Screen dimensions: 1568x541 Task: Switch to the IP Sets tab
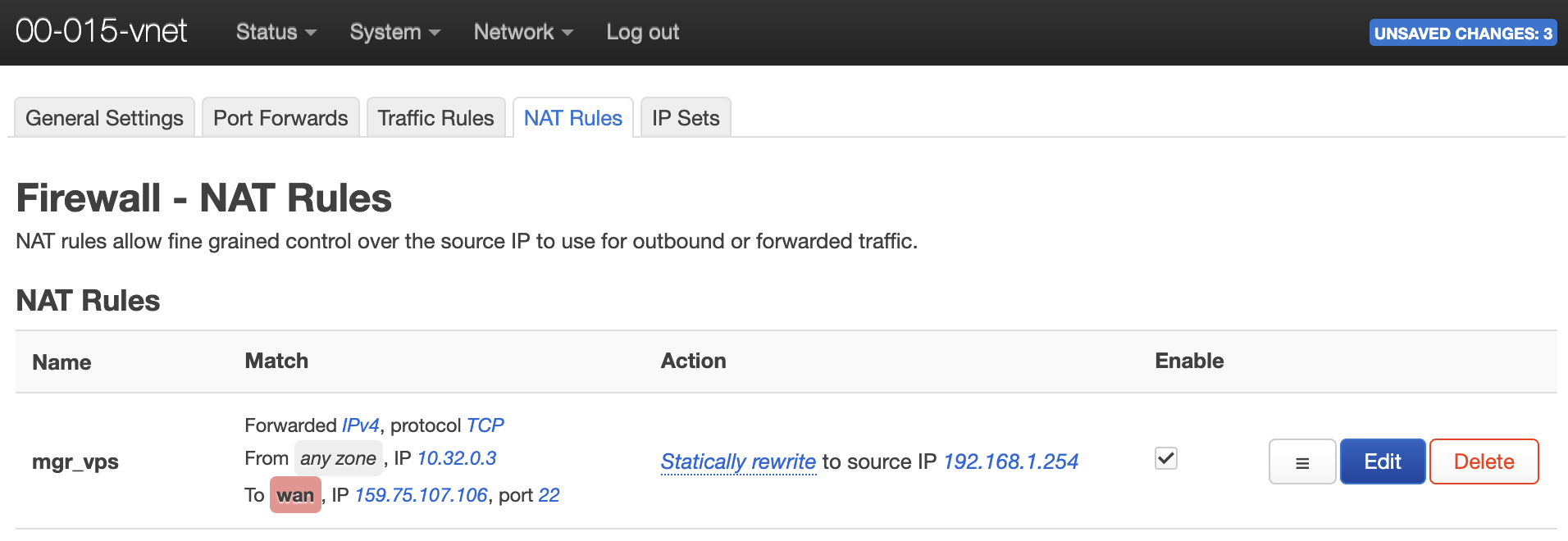click(x=686, y=118)
